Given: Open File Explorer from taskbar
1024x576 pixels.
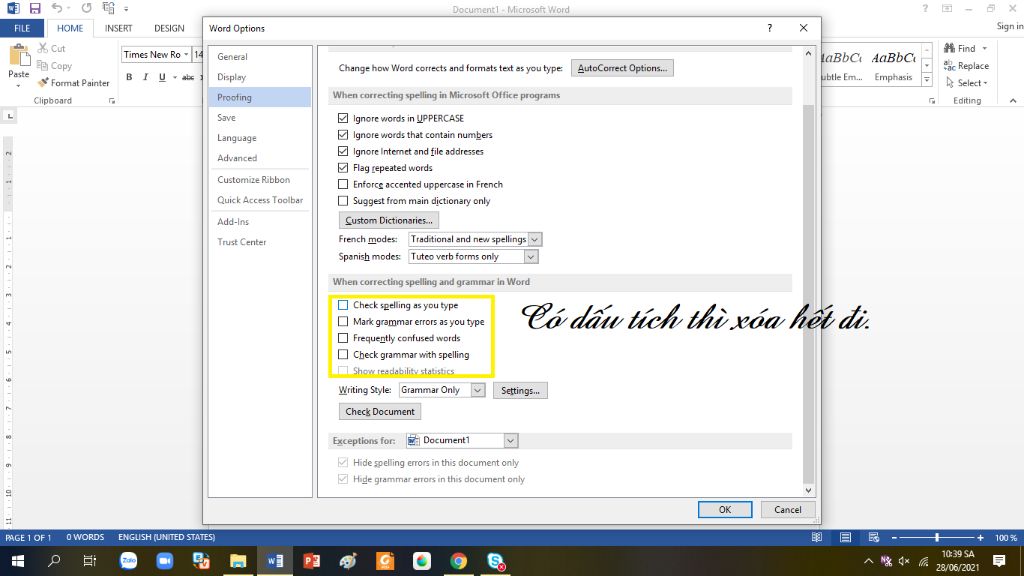Looking at the screenshot, I should 238,561.
